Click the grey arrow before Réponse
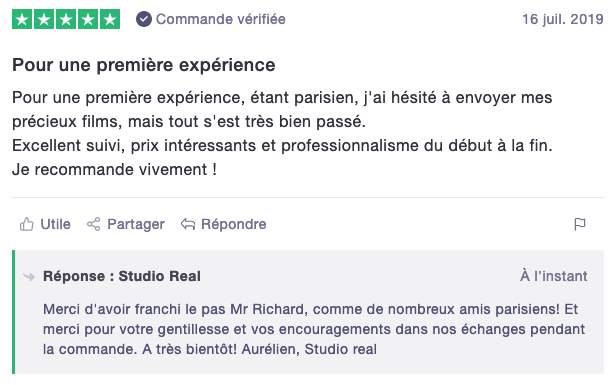Screen dimensions: 613x385 [x=29, y=277]
